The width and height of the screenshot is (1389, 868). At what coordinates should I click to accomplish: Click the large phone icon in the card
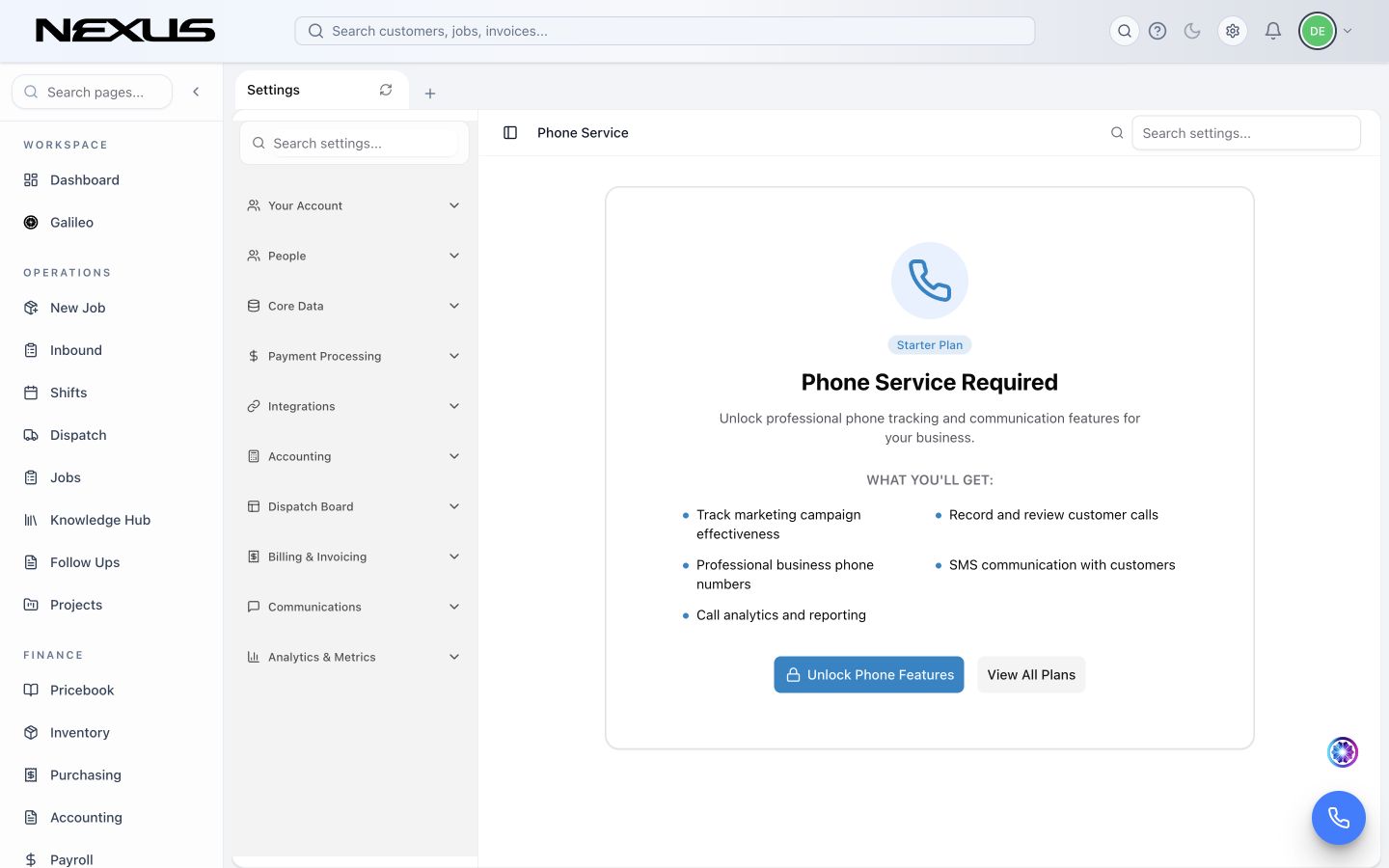point(930,281)
